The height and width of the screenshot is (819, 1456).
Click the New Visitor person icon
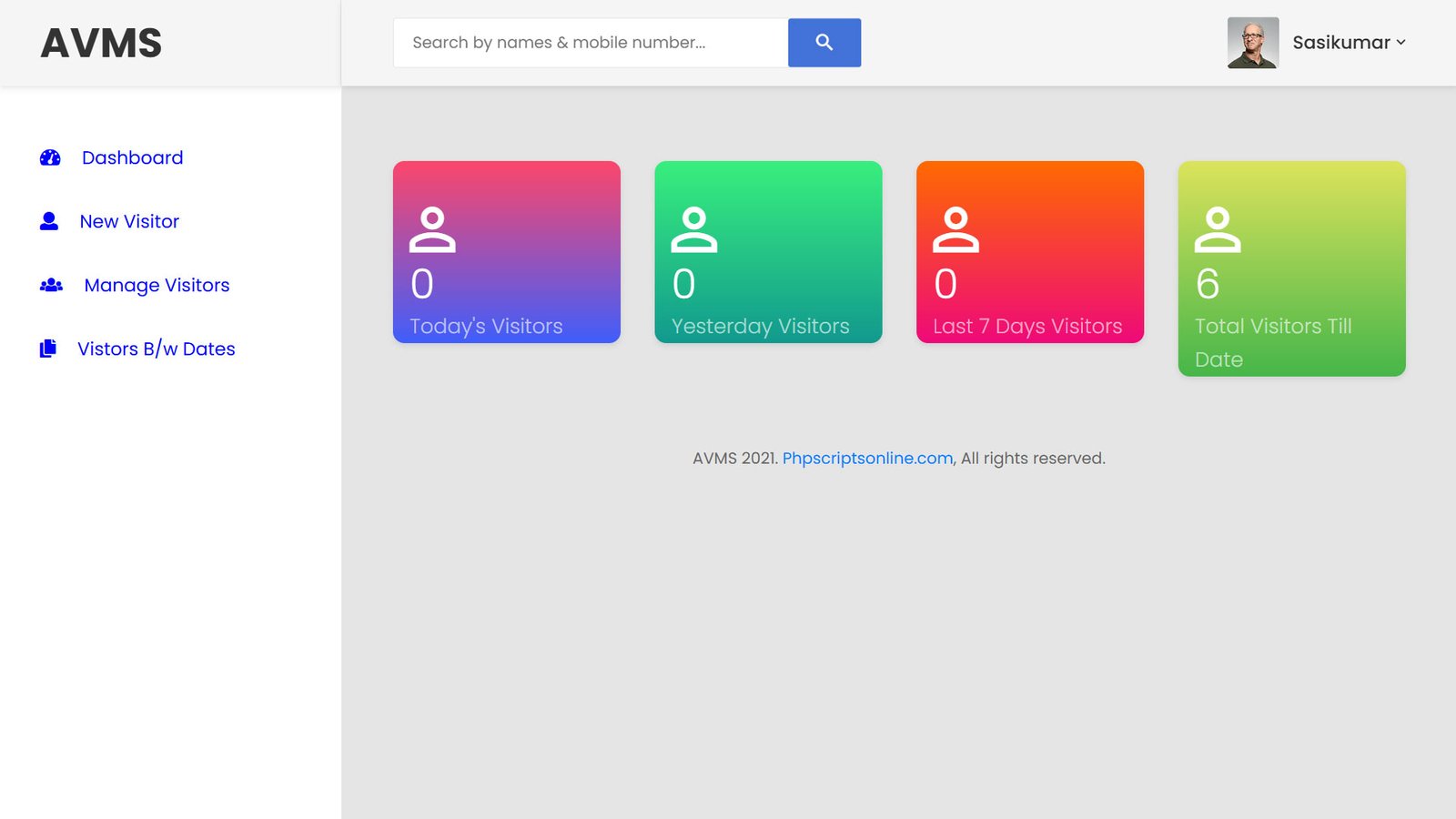coord(49,221)
